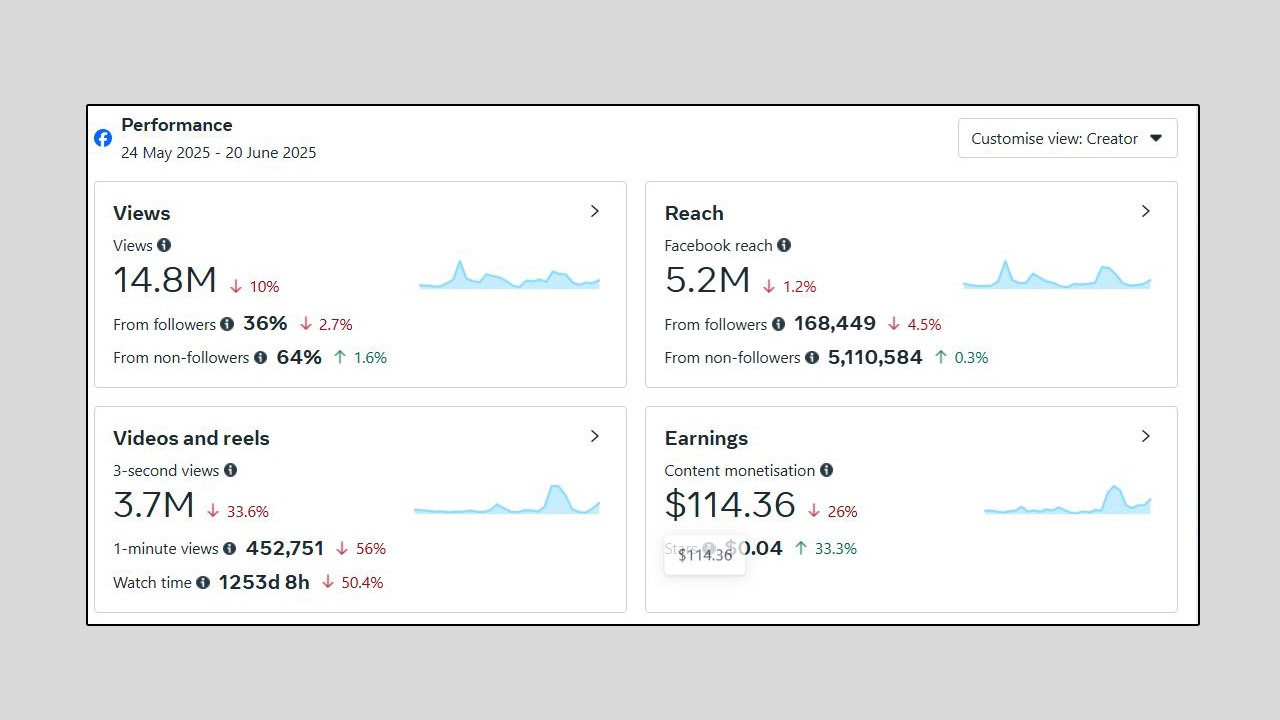Screen dimensions: 1280x720
Task: Click the 1253d 8h watch time value
Action: [264, 582]
